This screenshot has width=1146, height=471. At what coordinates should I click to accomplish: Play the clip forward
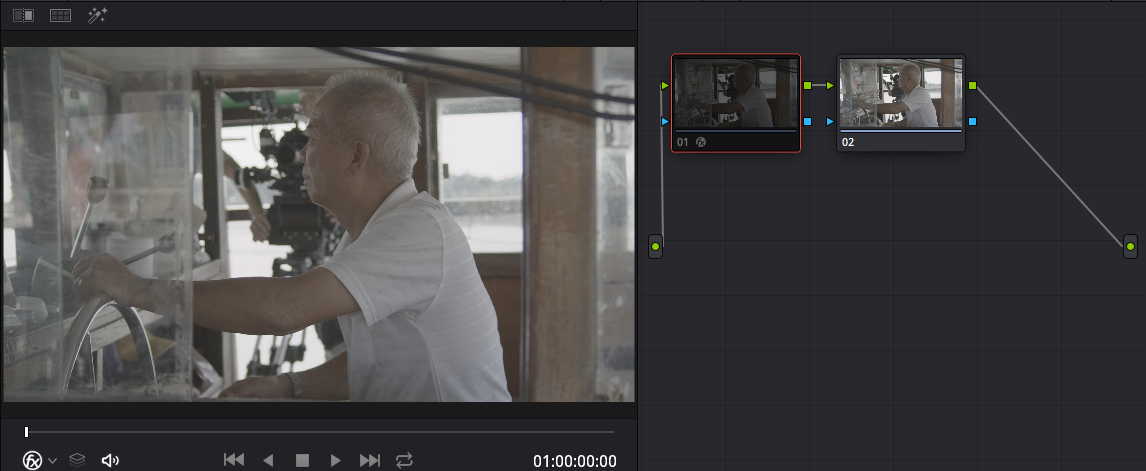click(335, 460)
